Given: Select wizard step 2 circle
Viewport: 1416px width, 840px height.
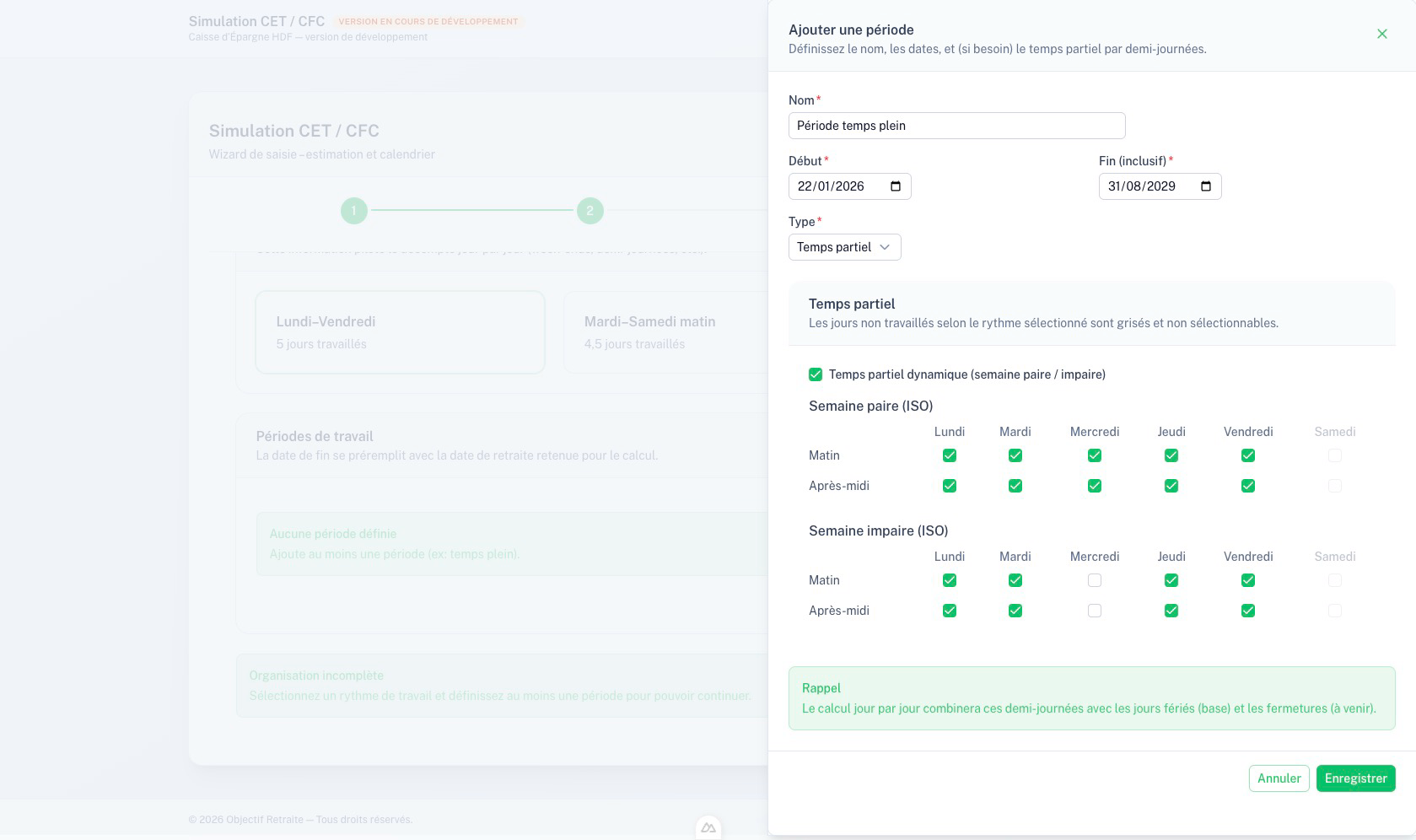Looking at the screenshot, I should (x=590, y=211).
